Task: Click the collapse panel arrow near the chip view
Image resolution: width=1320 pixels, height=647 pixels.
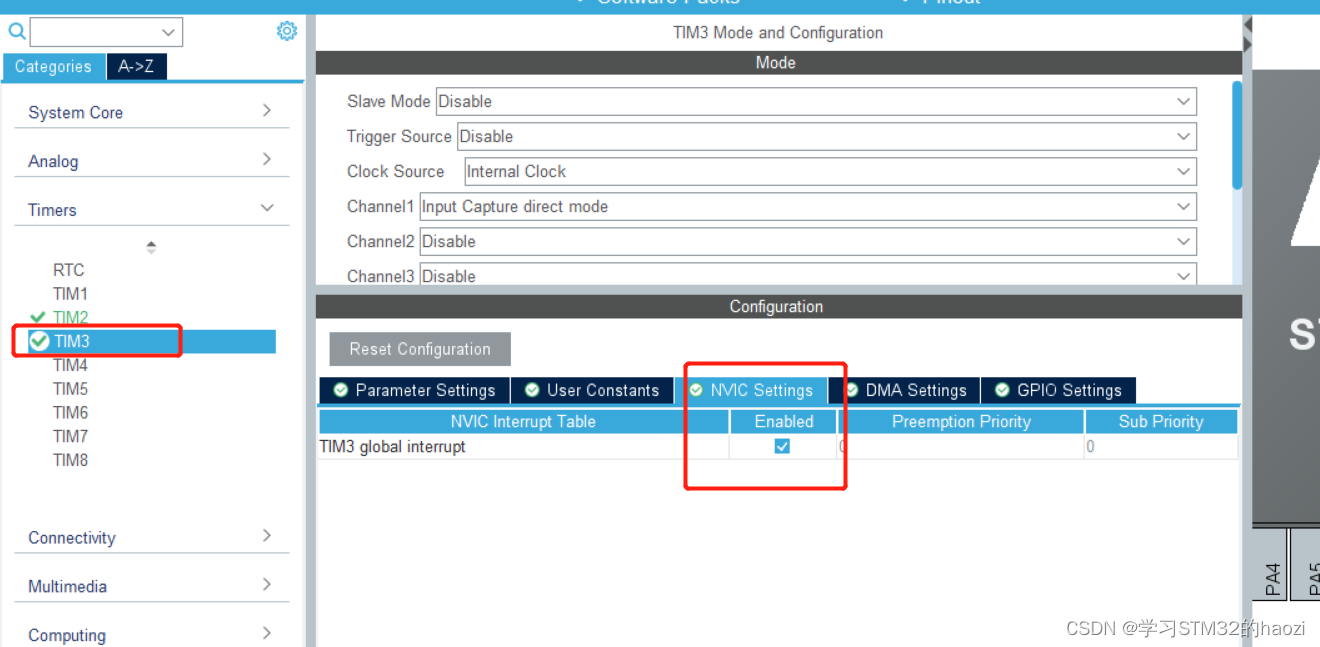Action: (1247, 33)
